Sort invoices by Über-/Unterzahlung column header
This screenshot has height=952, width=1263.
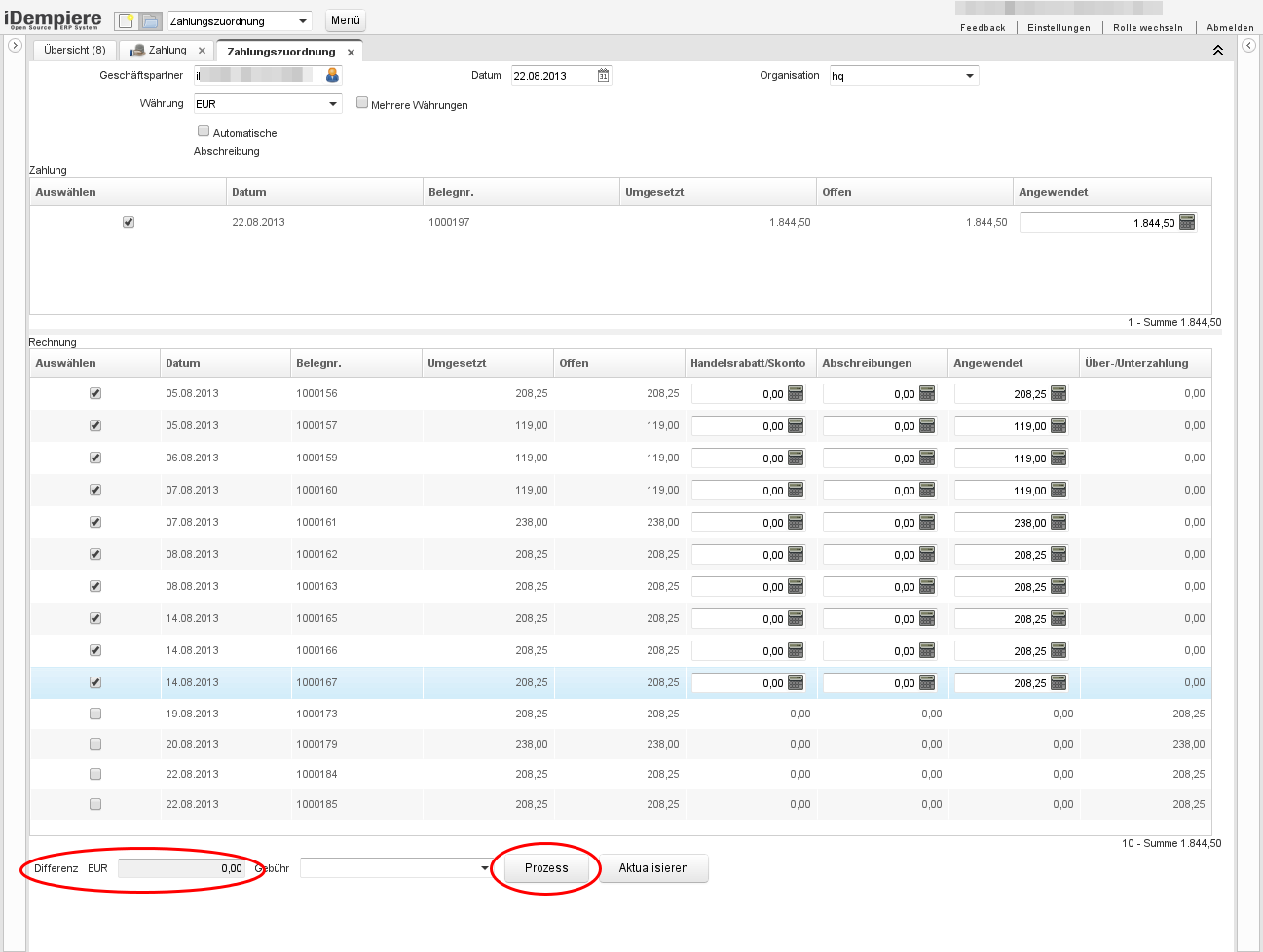pos(1145,363)
